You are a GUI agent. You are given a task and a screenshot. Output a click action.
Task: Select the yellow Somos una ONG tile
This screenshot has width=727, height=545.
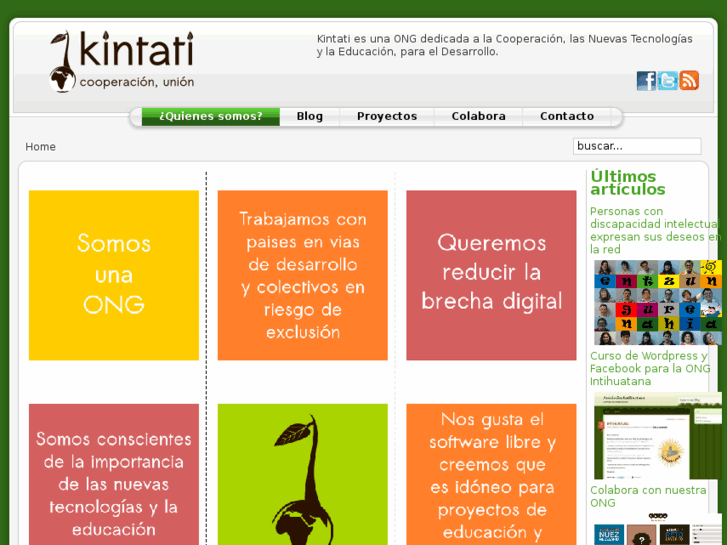114,275
